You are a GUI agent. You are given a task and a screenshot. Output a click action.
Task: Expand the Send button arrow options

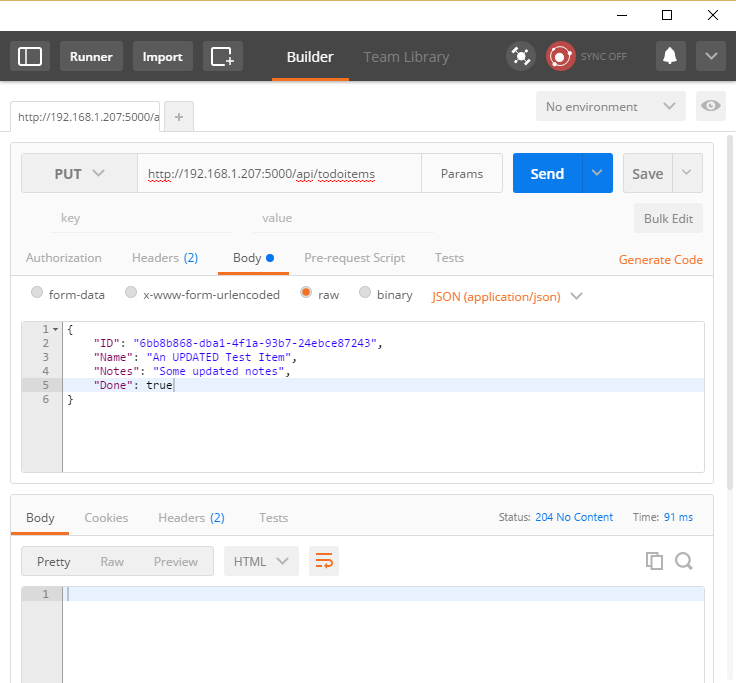[x=597, y=173]
